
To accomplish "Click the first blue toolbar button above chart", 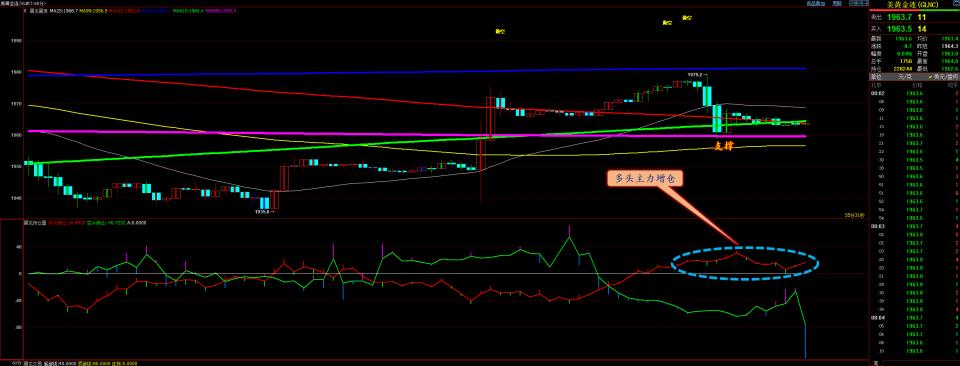I will click(x=816, y=3).
